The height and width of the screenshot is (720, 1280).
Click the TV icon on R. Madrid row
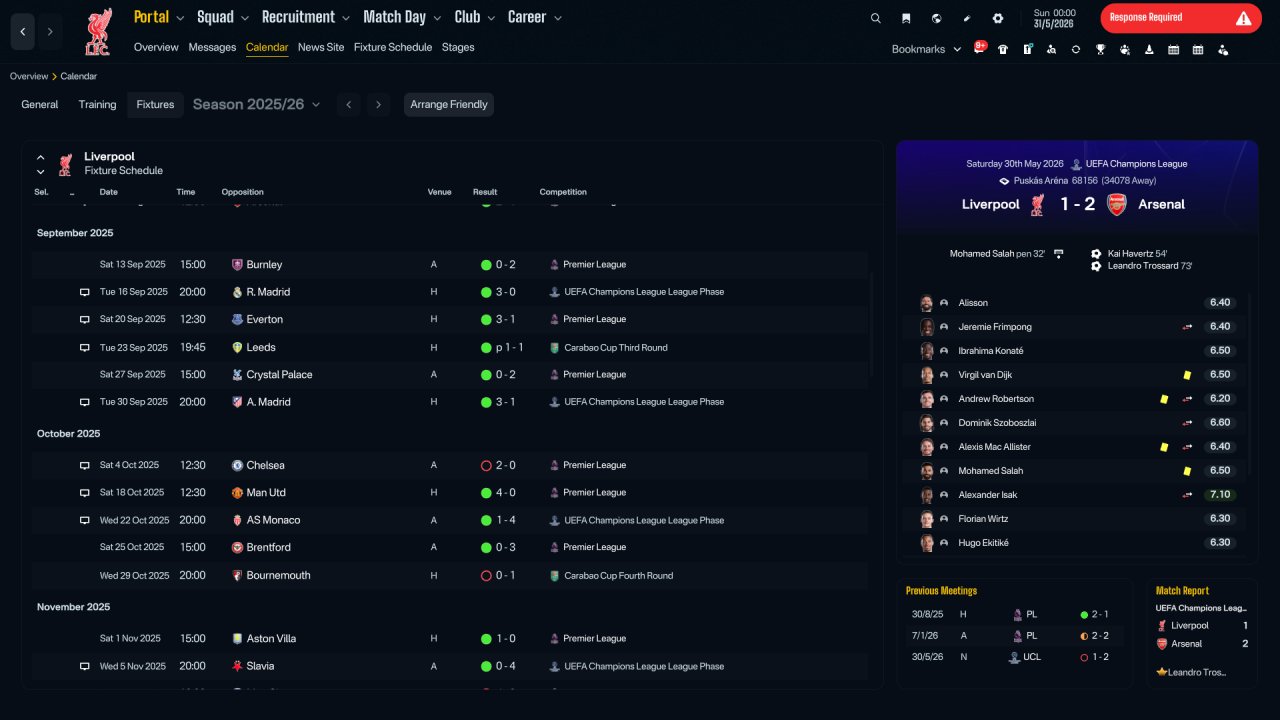85,292
